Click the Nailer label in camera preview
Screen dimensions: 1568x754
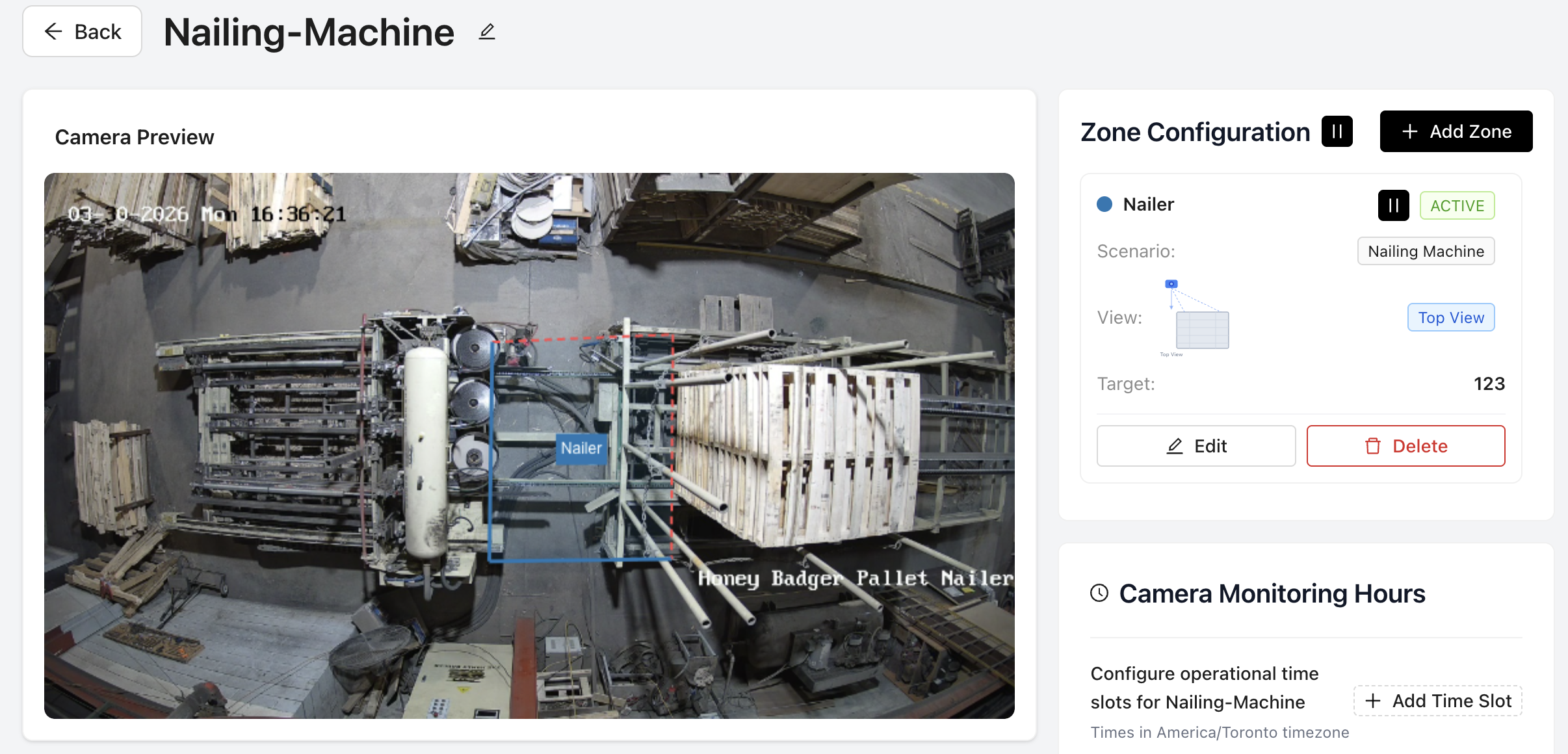pos(581,448)
